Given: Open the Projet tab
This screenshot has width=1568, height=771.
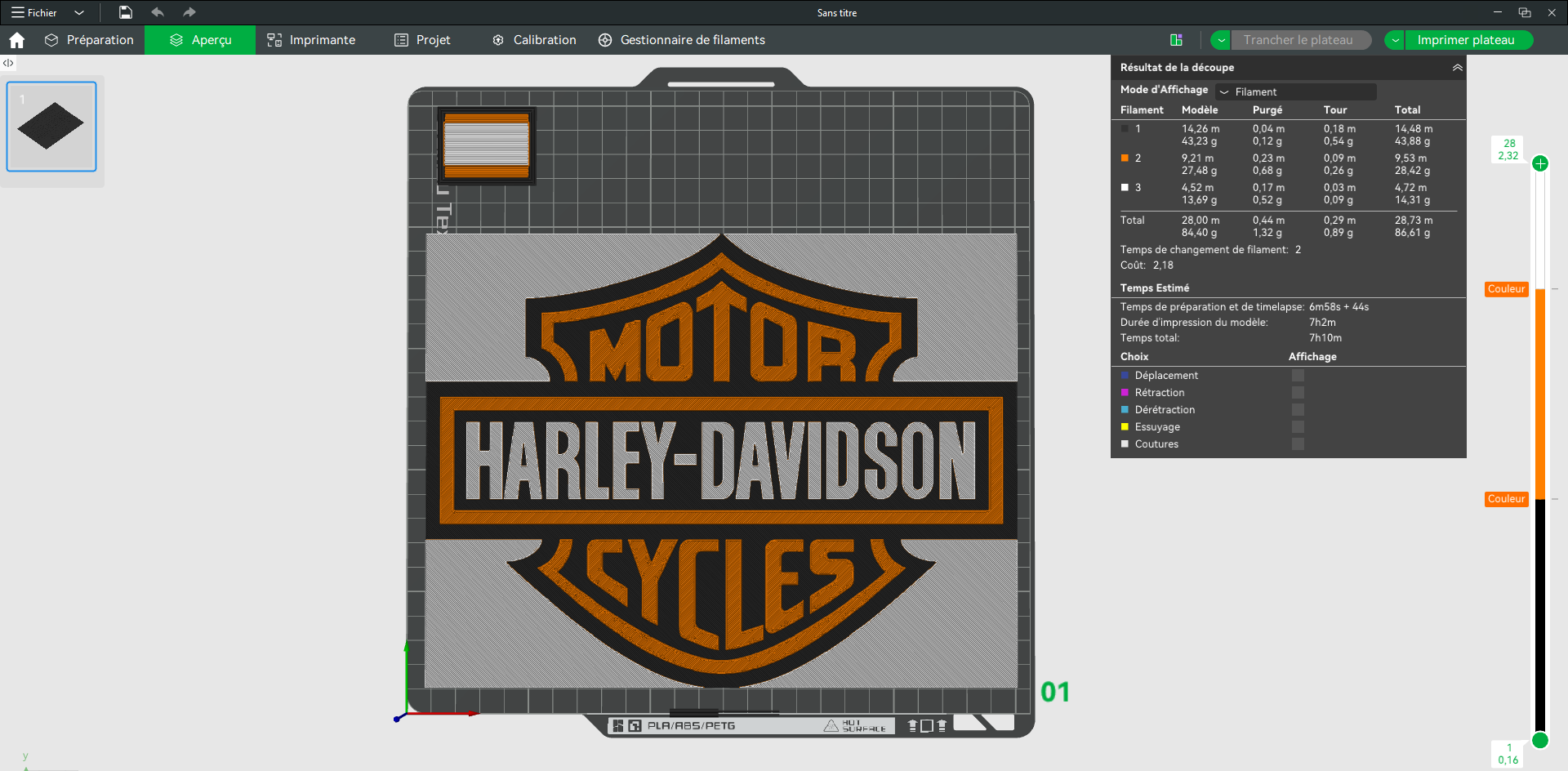Looking at the screenshot, I should point(422,40).
